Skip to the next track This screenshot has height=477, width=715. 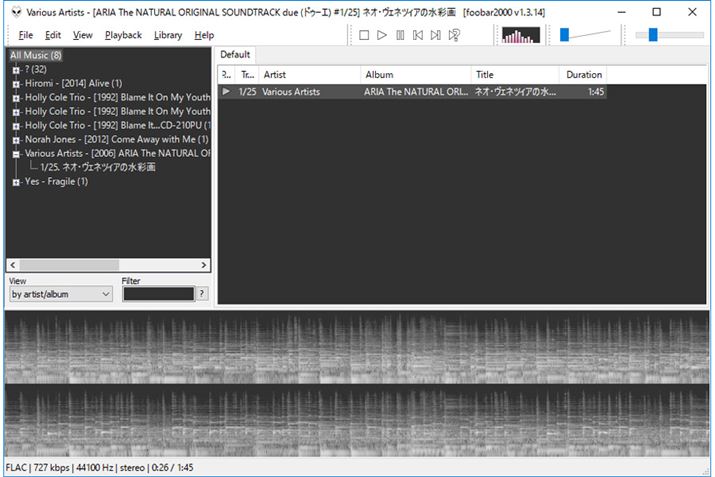tap(435, 35)
